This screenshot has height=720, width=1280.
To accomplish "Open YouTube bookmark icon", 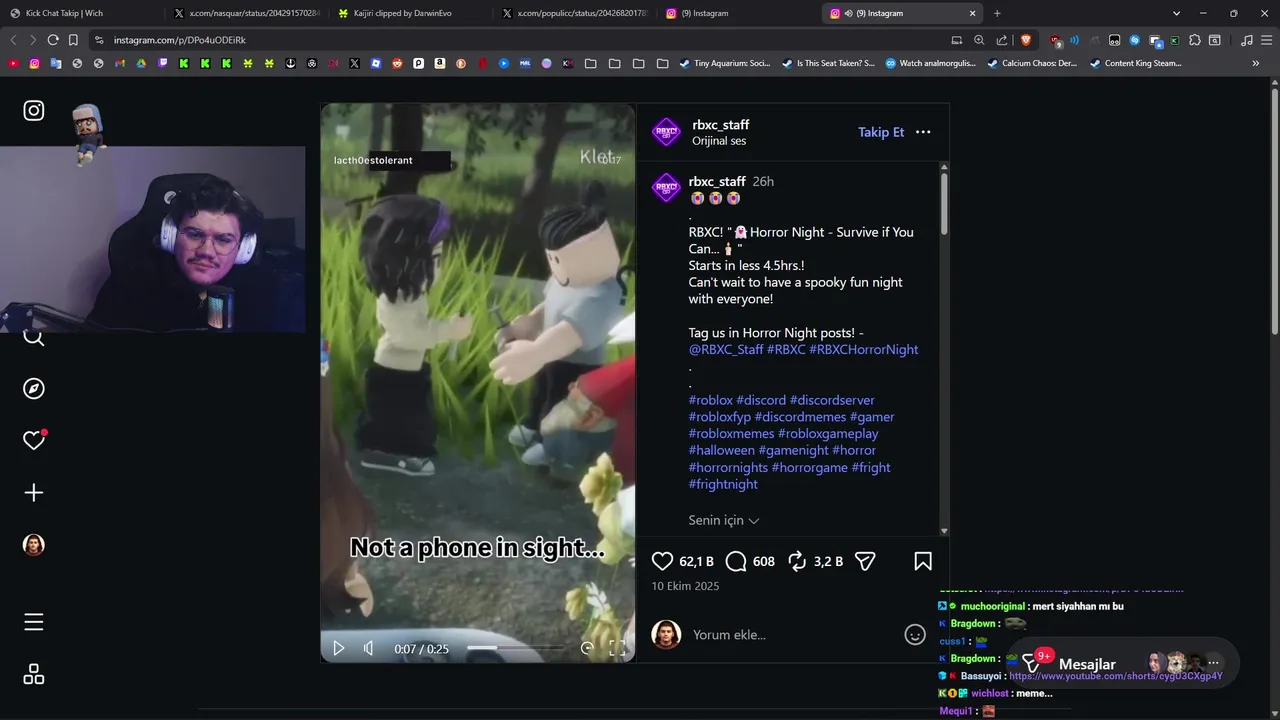I will [13, 63].
